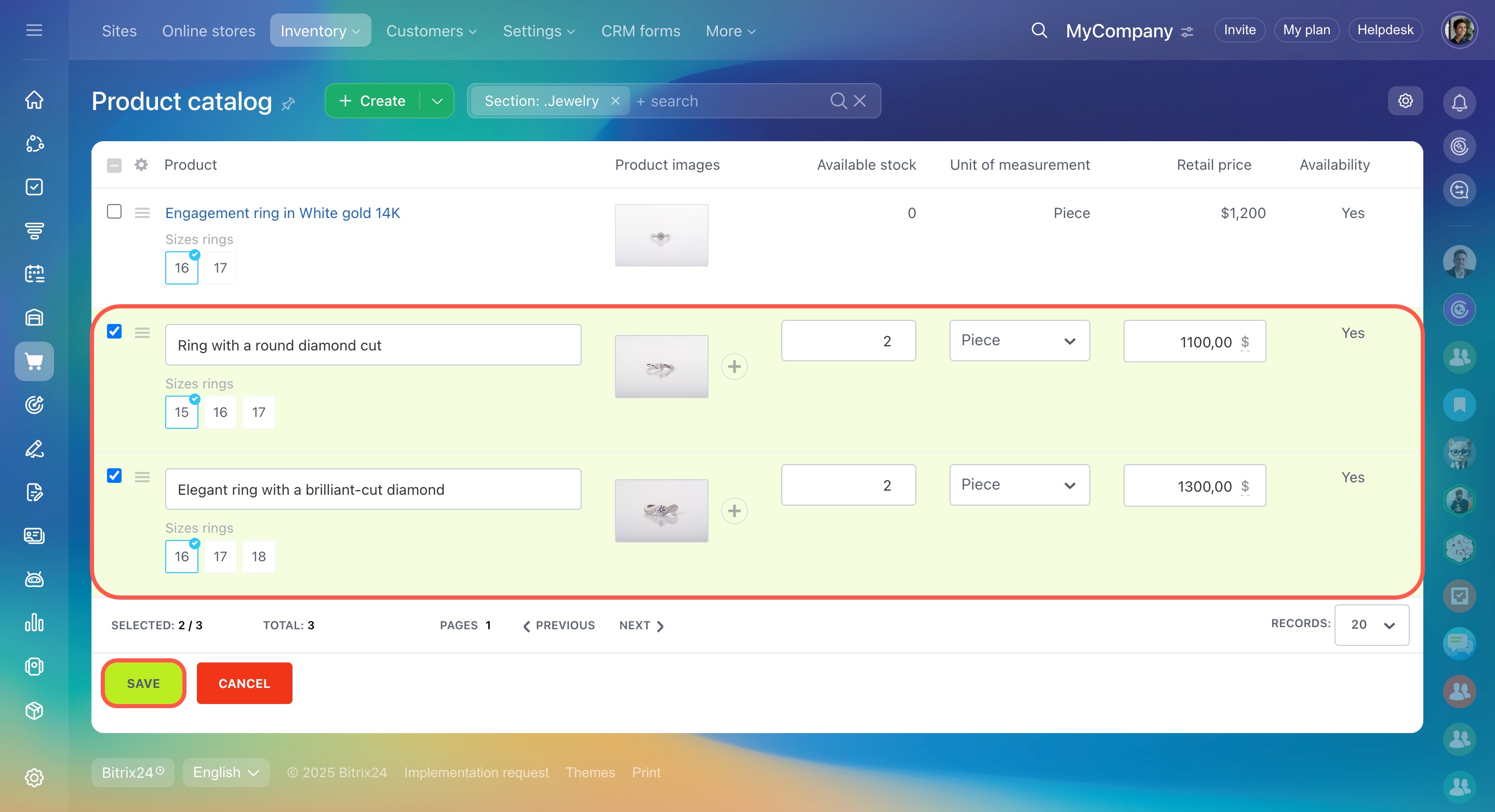Click the grid column settings gear icon

click(x=141, y=165)
